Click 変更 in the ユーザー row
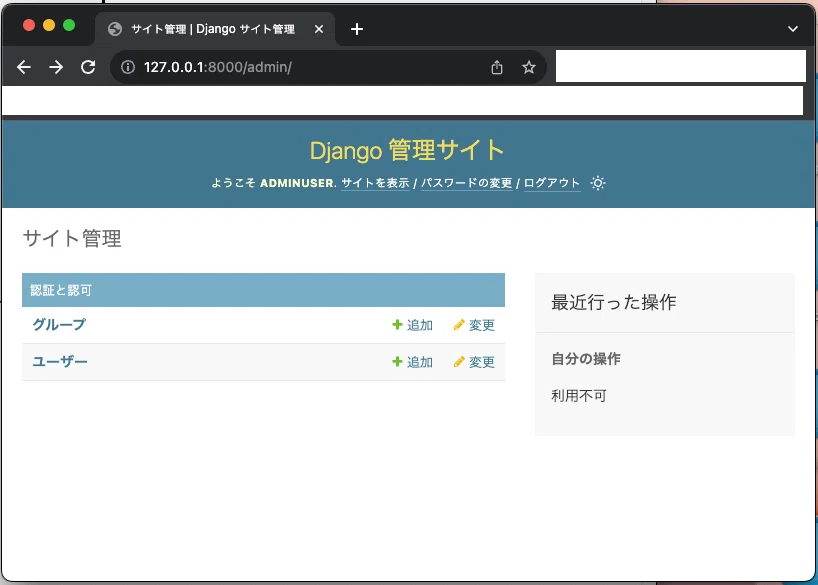Viewport: 818px width, 585px height. pyautogui.click(x=482, y=362)
